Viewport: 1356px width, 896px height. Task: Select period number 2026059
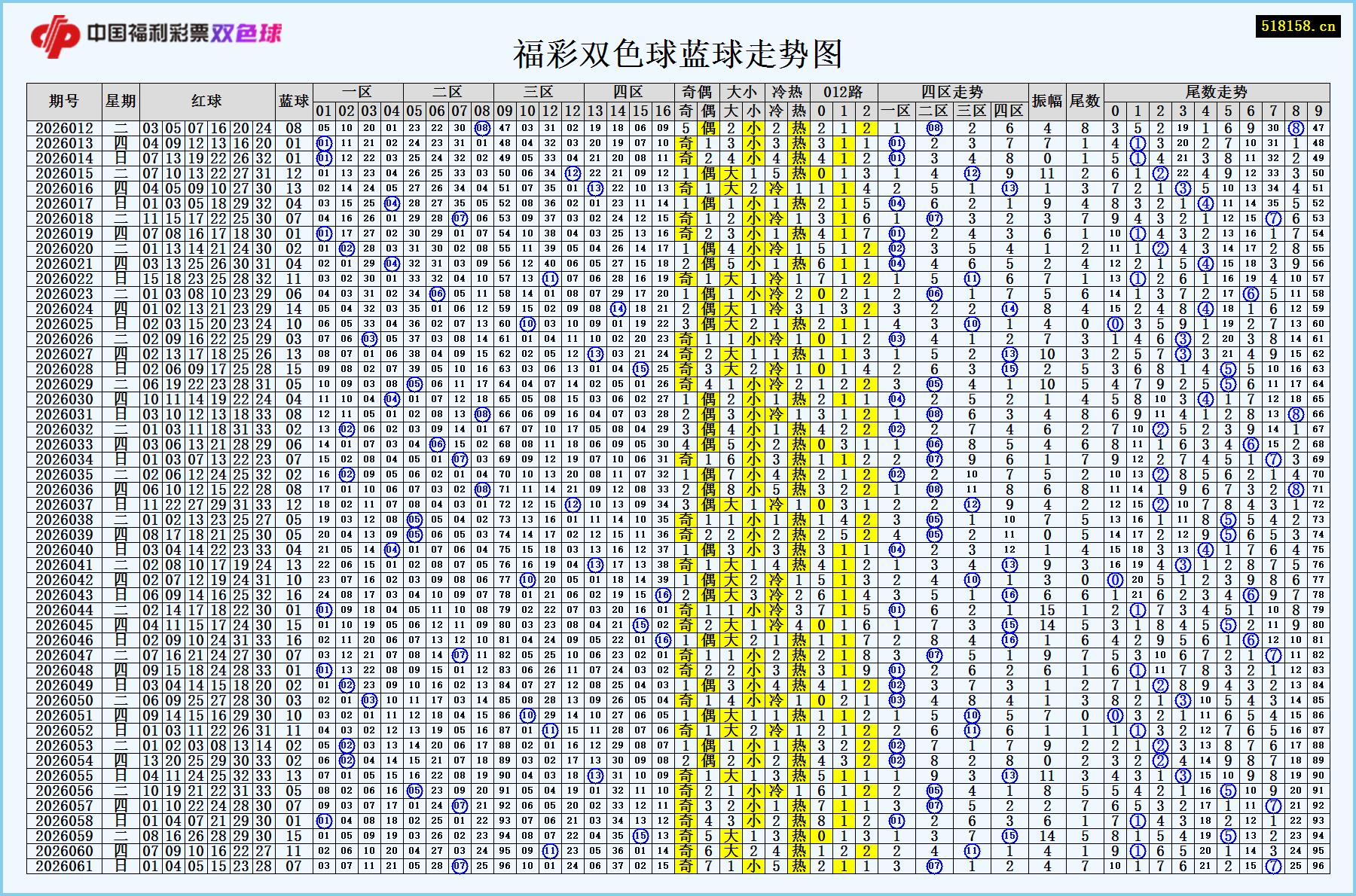tap(64, 837)
